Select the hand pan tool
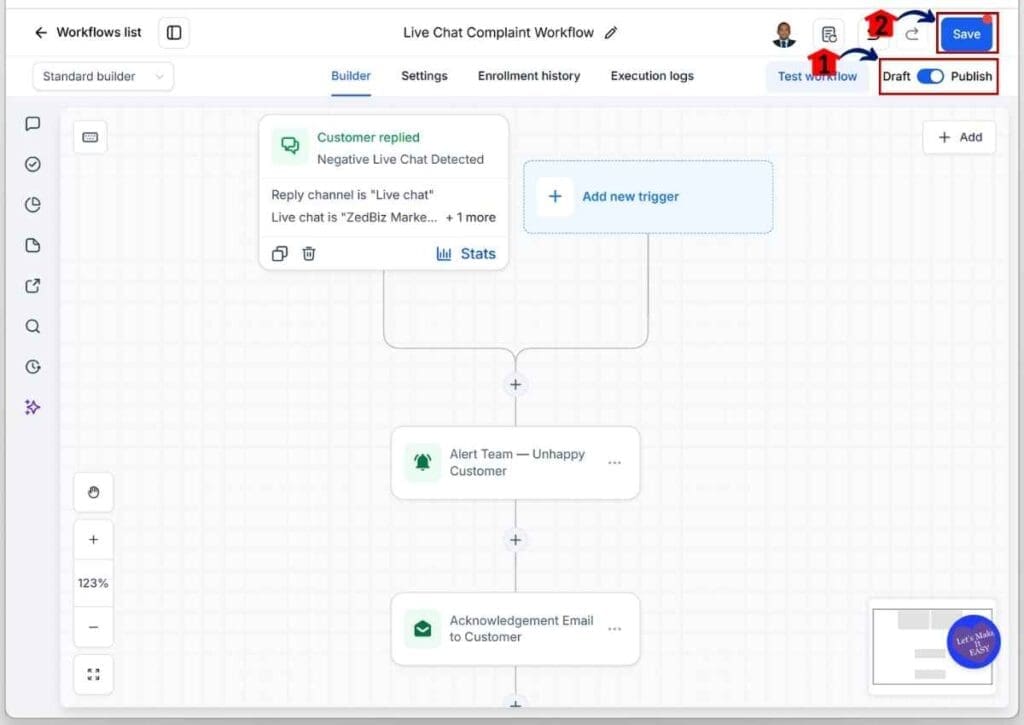Screen dimensions: 1024x725 point(93,492)
